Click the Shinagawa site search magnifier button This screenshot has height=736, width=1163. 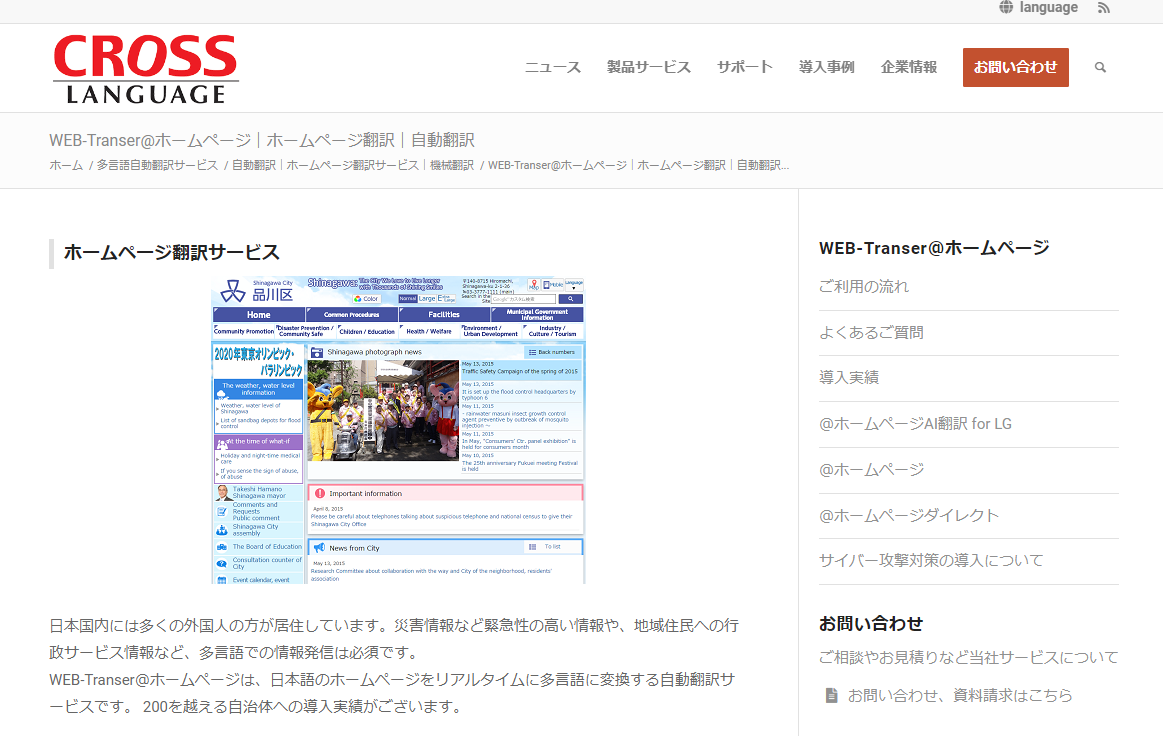click(x=571, y=299)
